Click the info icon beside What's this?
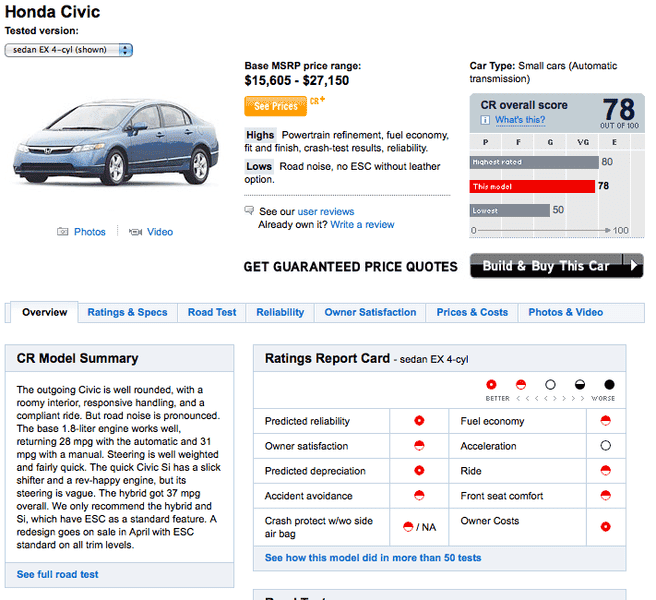The image size is (656, 600). (485, 120)
